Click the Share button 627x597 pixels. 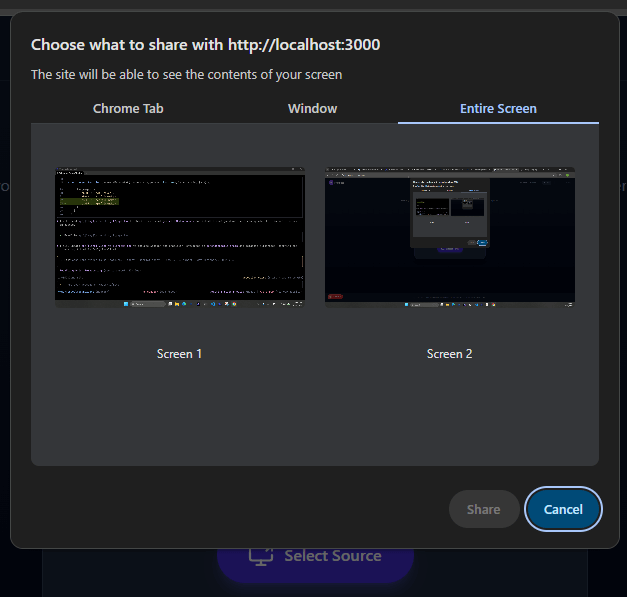484,509
